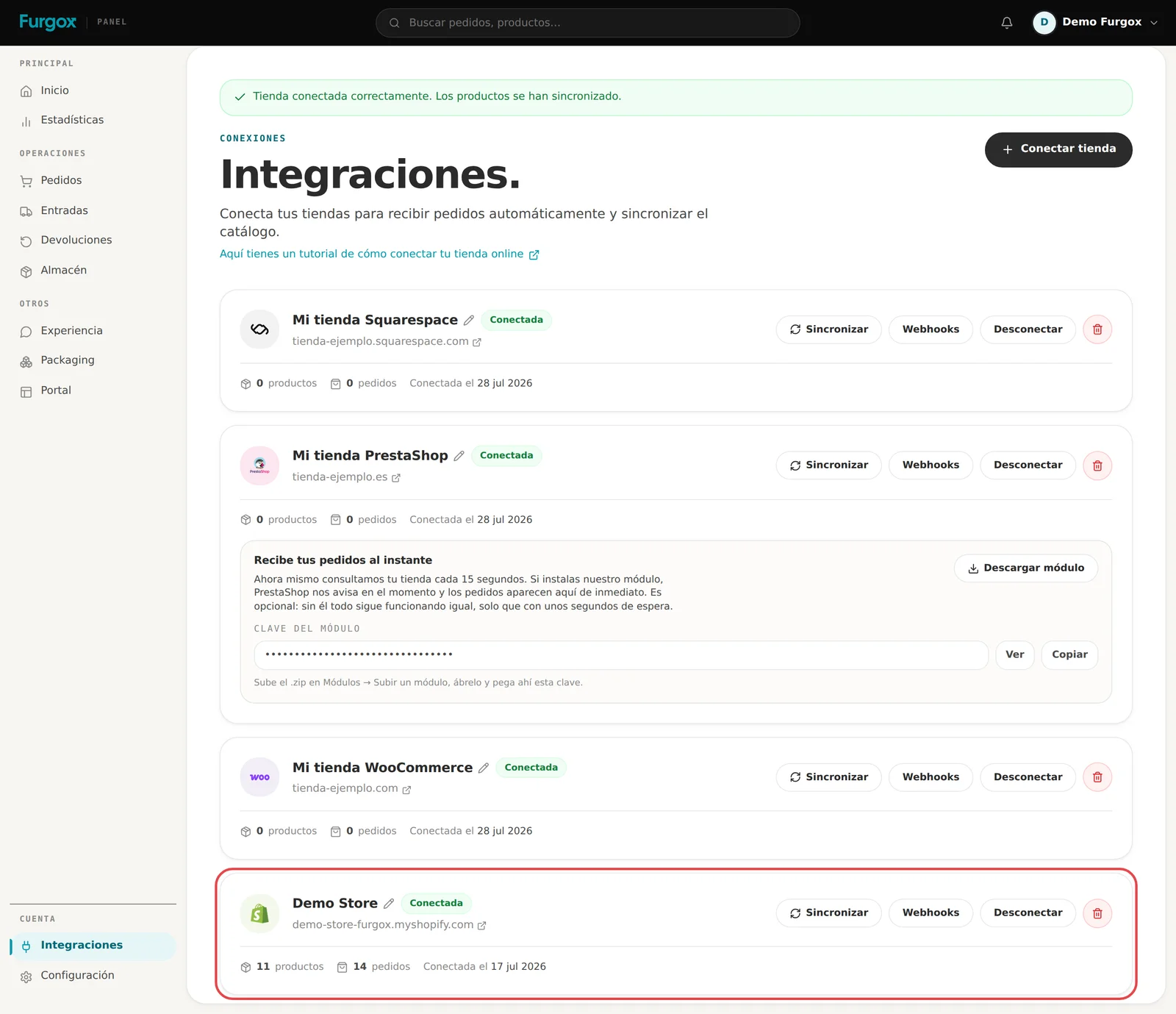Screen dimensions: 1176x1014
Task: Open tienda-ejemplo.squarespace.com external link
Action: 387,341
